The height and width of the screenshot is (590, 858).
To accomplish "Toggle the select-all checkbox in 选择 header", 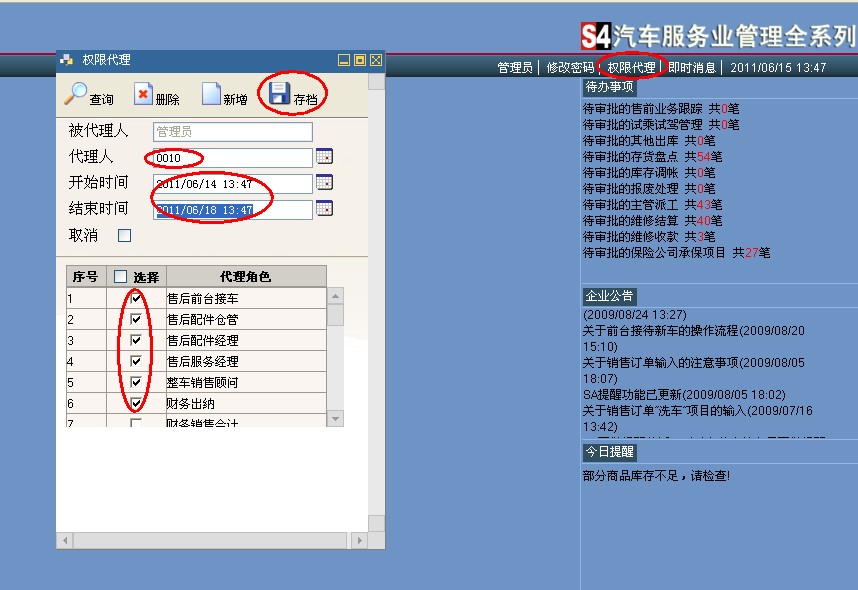I will click(120, 276).
